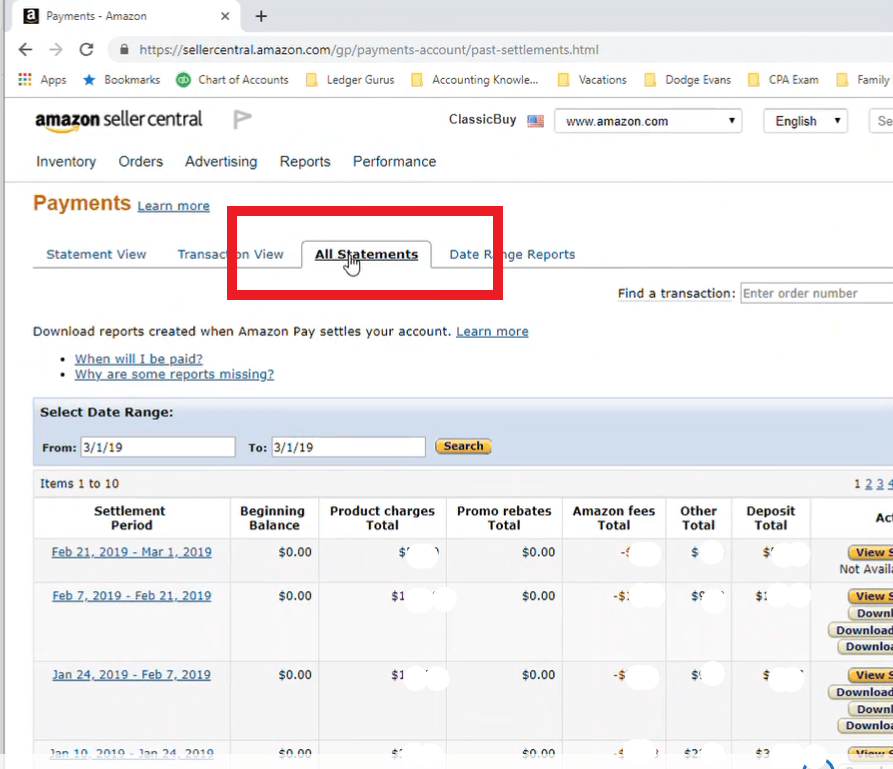Click the Deposit Total column header
Viewport: 893px width, 769px height.
tap(771, 518)
